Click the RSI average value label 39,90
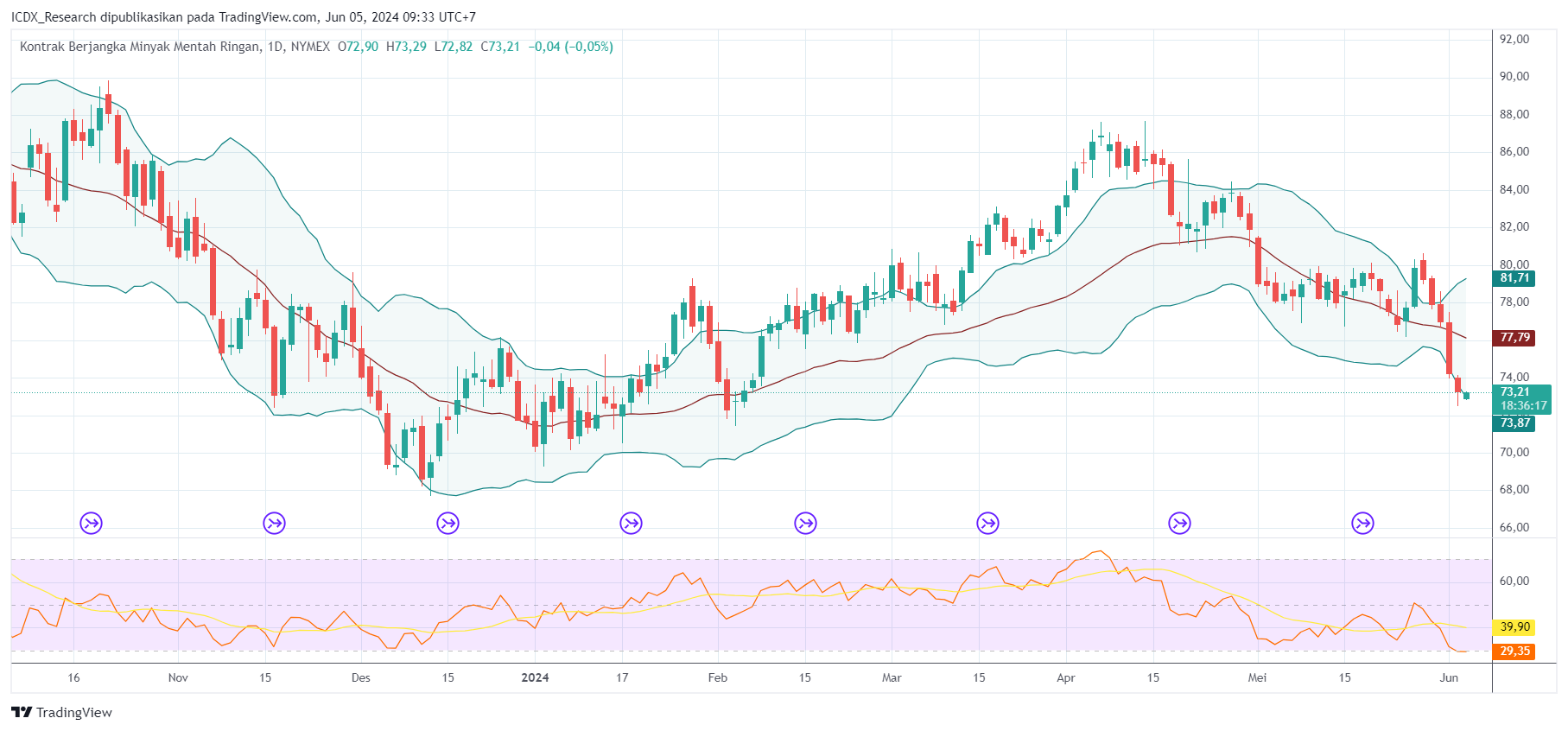The height and width of the screenshot is (731, 1568). coord(1514,627)
